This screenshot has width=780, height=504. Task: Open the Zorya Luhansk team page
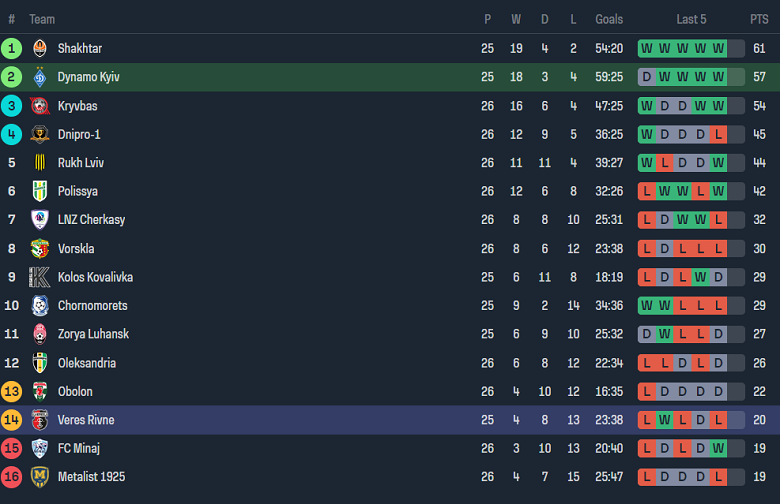(93, 334)
